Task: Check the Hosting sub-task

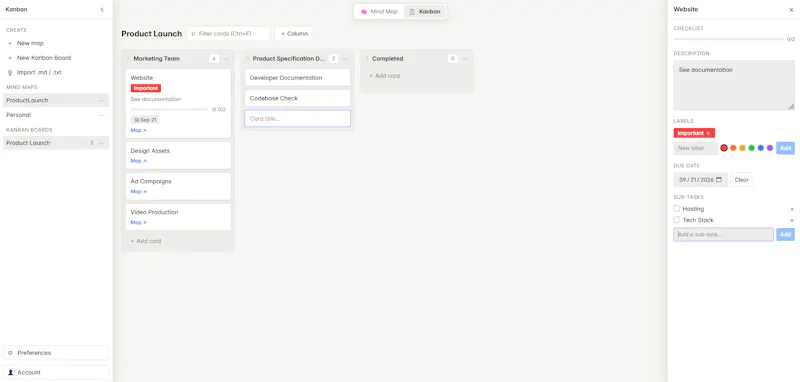Action: (677, 209)
